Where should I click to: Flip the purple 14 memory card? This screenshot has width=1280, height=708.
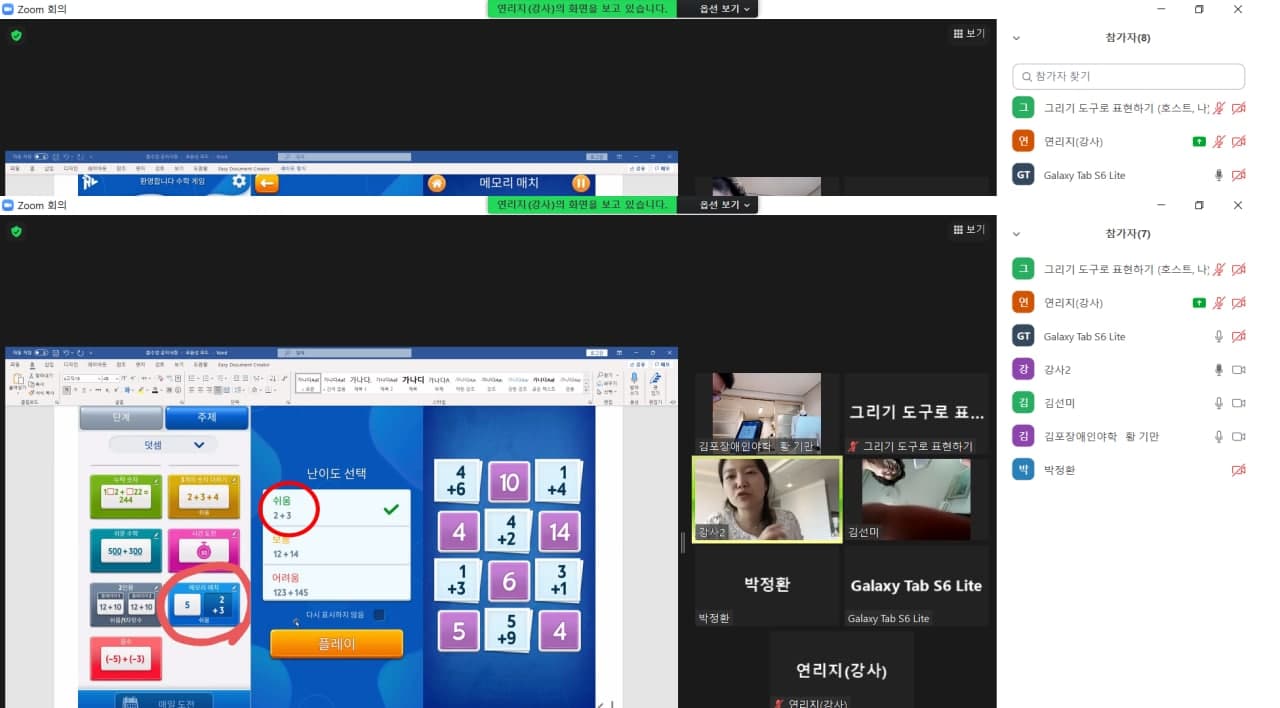coord(558,532)
